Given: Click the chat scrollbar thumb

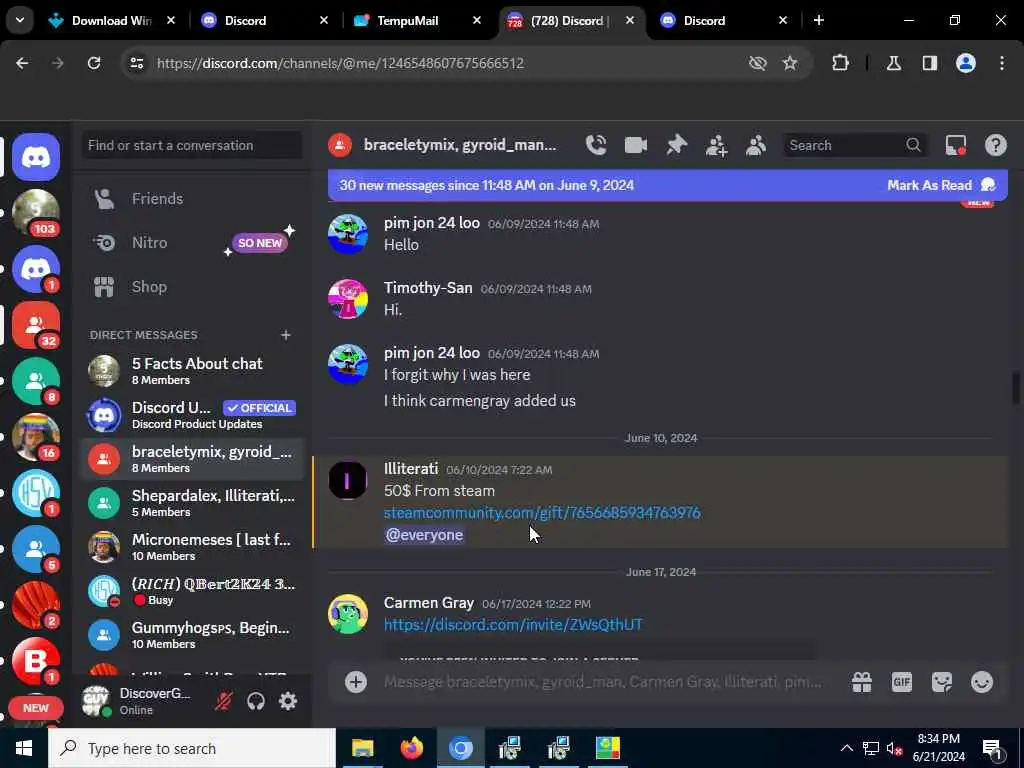Looking at the screenshot, I should pos(1016,389).
